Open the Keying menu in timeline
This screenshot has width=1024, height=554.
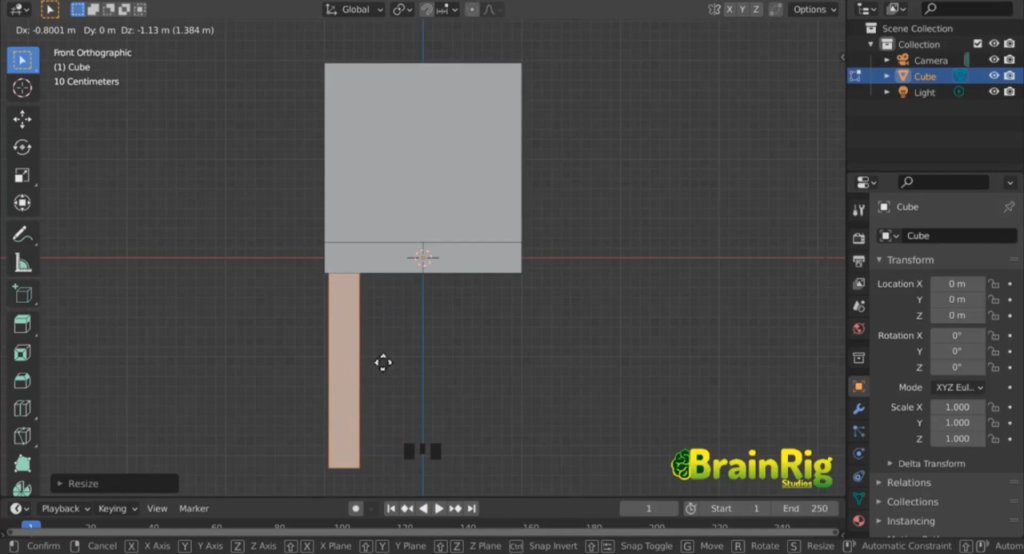(x=118, y=508)
